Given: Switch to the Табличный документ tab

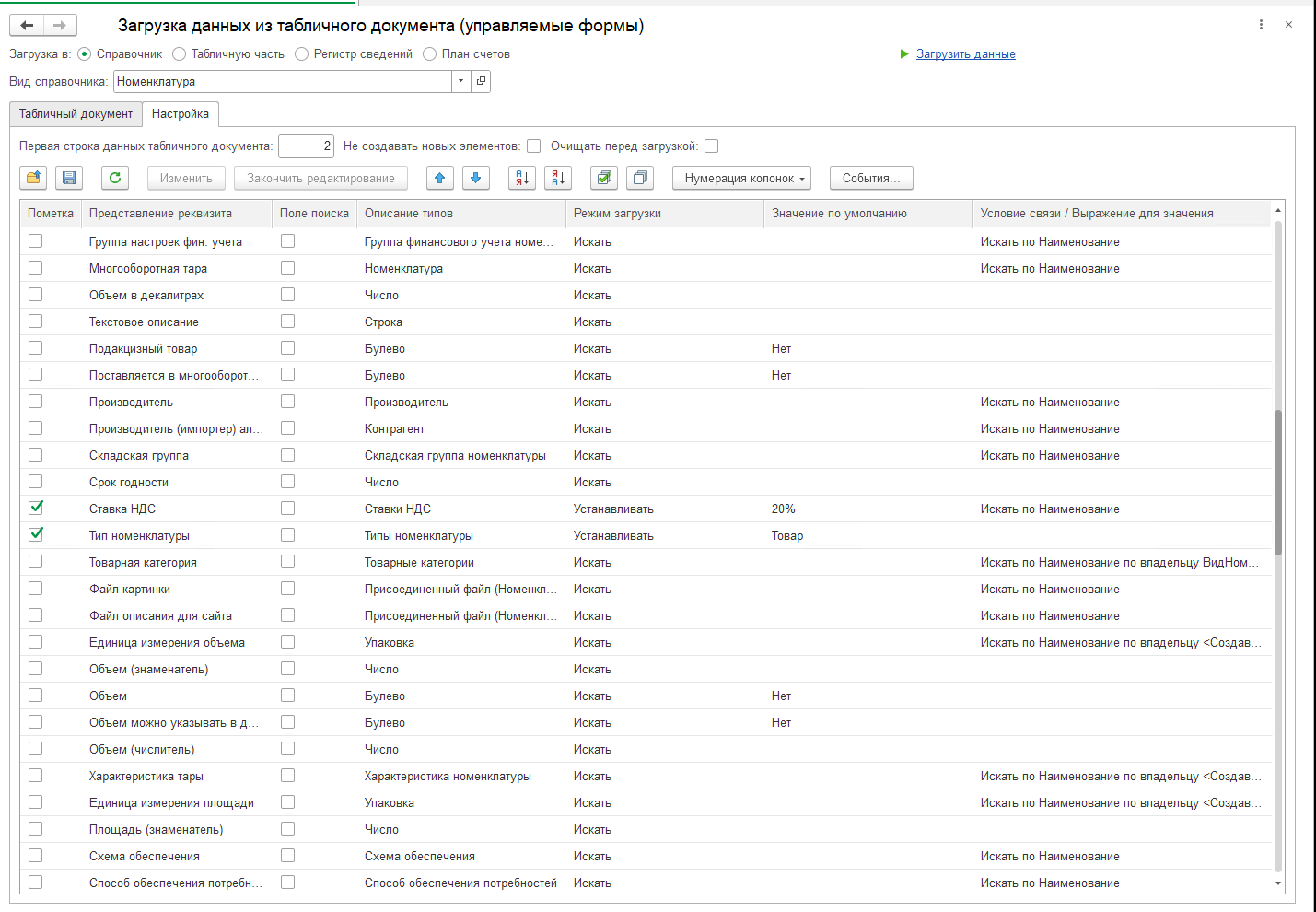Looking at the screenshot, I should (x=76, y=113).
